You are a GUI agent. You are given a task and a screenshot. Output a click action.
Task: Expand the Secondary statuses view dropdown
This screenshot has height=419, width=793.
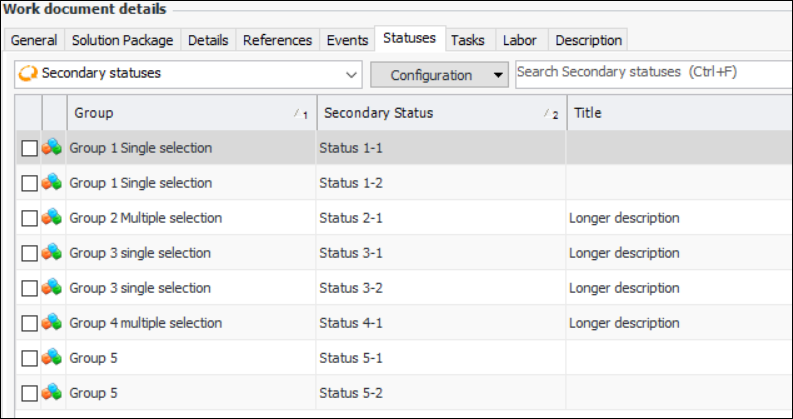(351, 74)
